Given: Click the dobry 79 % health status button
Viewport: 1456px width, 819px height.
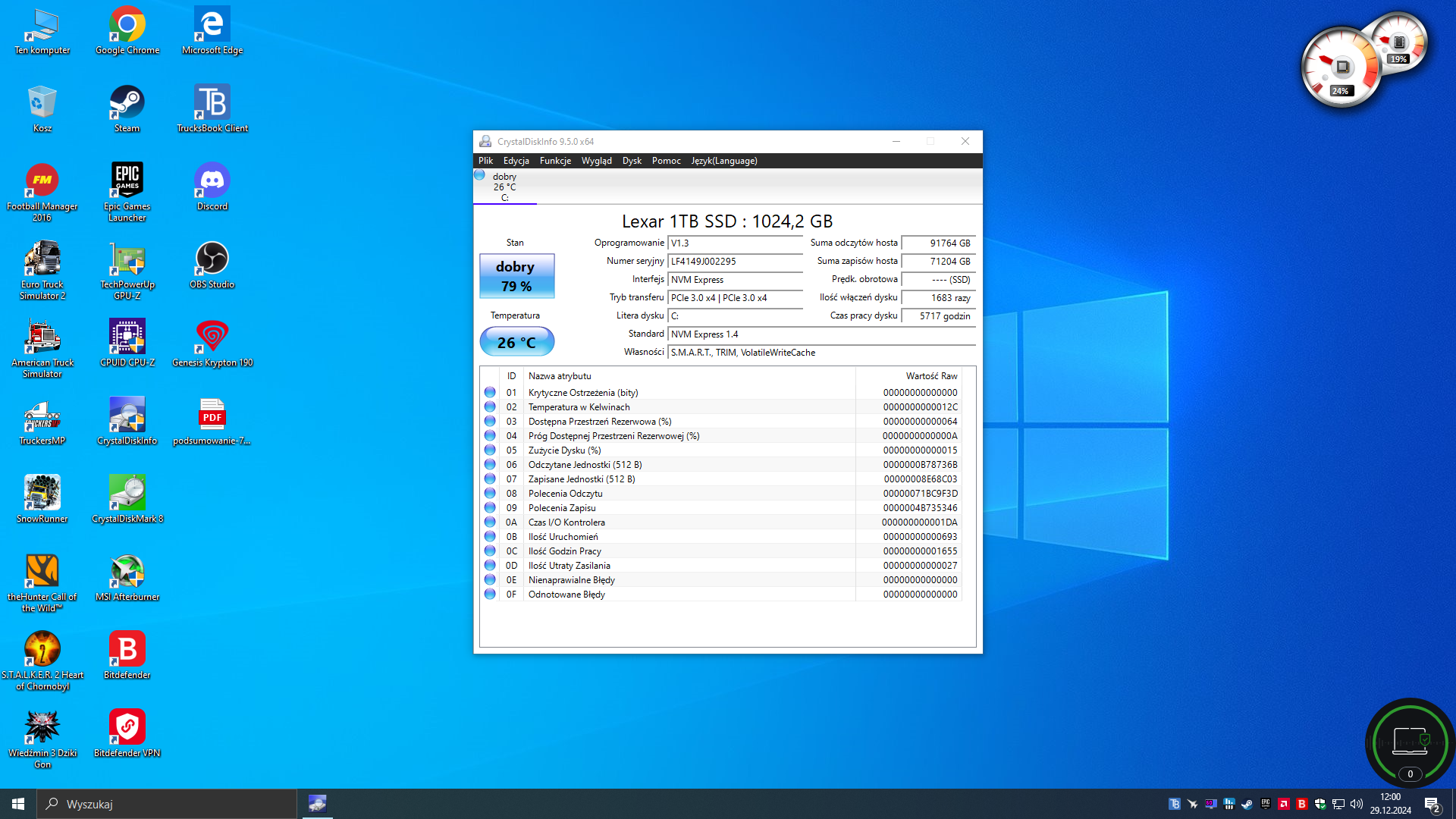Looking at the screenshot, I should [516, 276].
